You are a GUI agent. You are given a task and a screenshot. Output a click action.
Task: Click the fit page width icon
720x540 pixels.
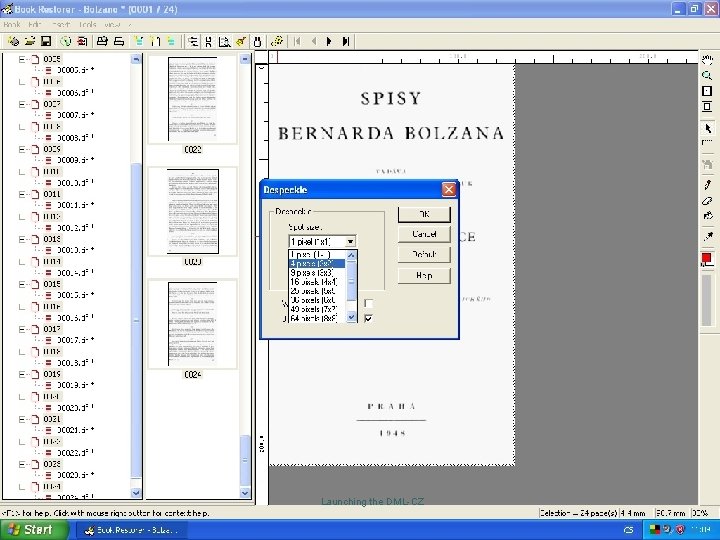pos(708,107)
